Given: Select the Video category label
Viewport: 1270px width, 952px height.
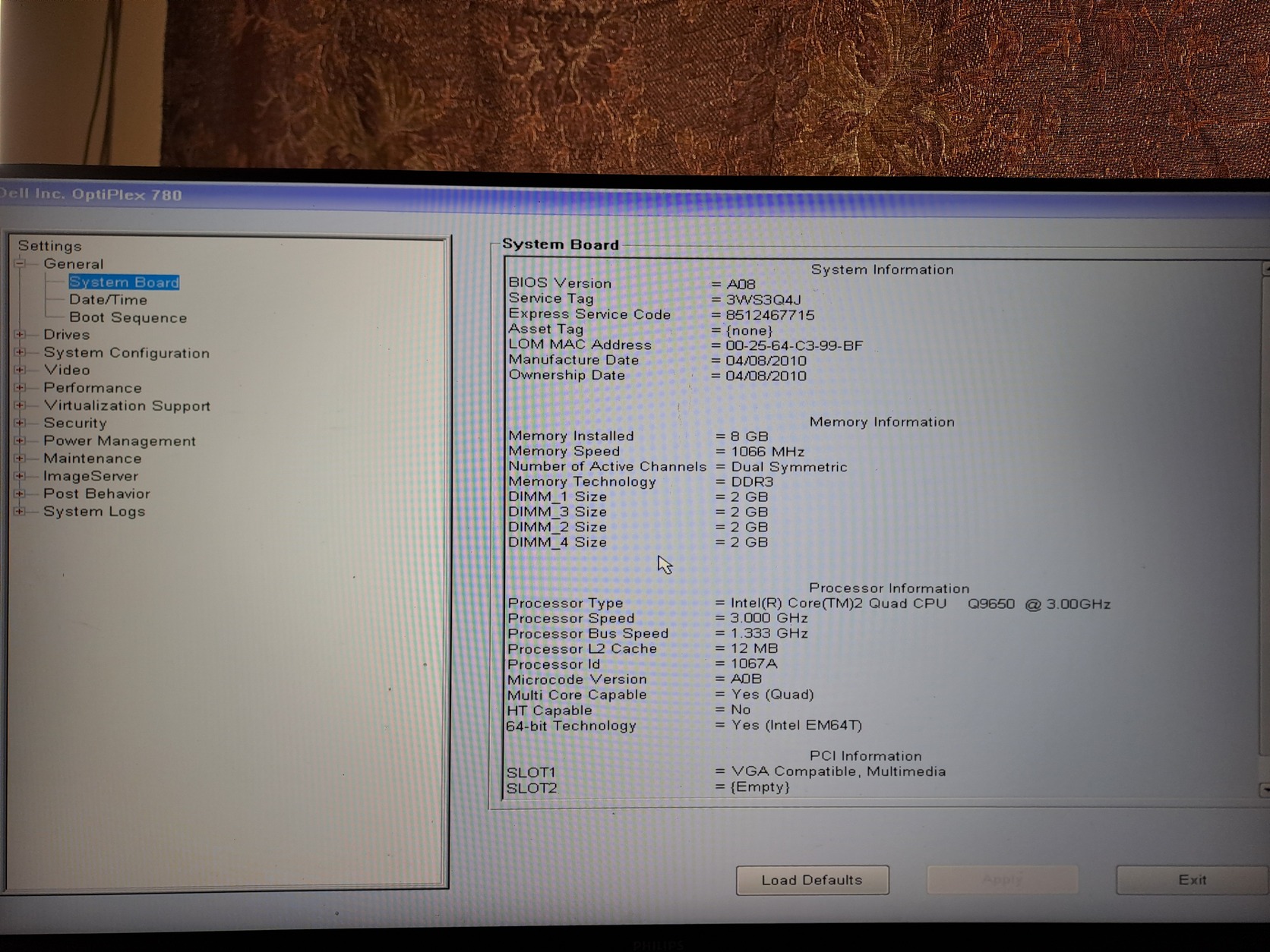Looking at the screenshot, I should click(67, 370).
